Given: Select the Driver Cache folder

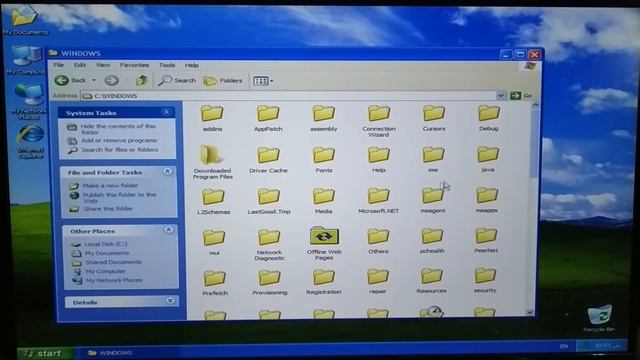Looking at the screenshot, I should (268, 160).
